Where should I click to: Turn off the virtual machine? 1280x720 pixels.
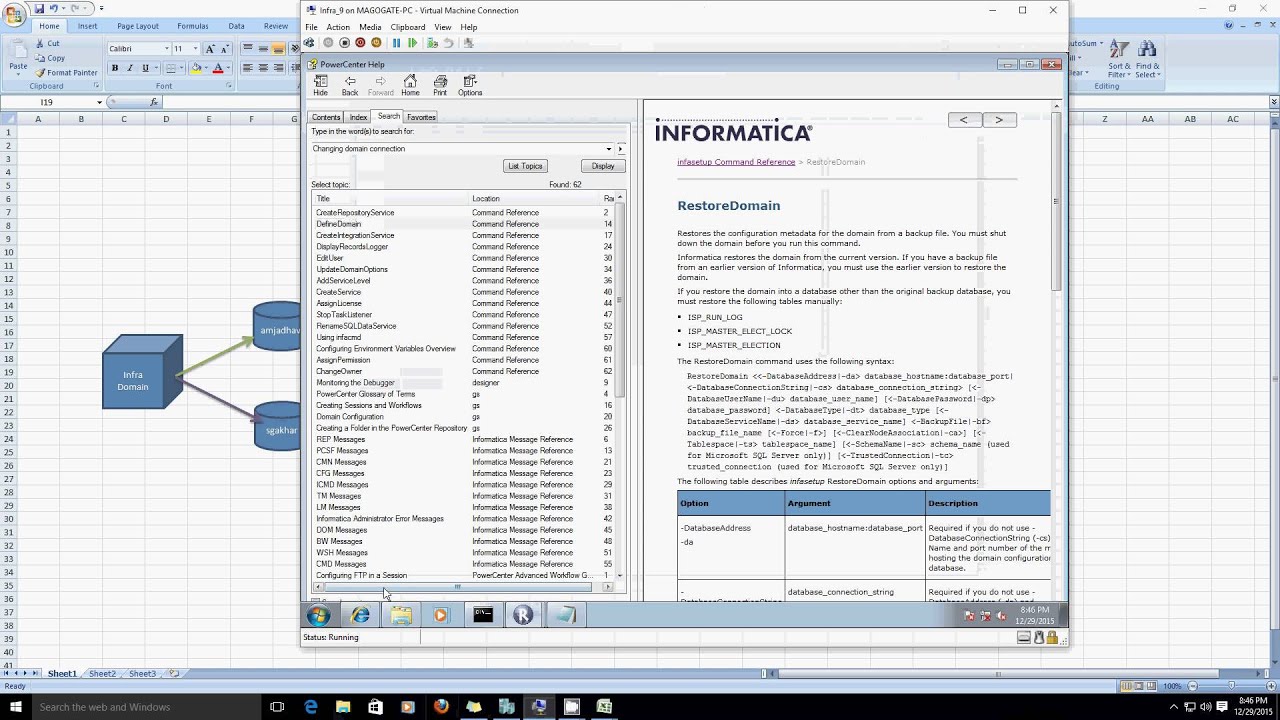coord(345,43)
